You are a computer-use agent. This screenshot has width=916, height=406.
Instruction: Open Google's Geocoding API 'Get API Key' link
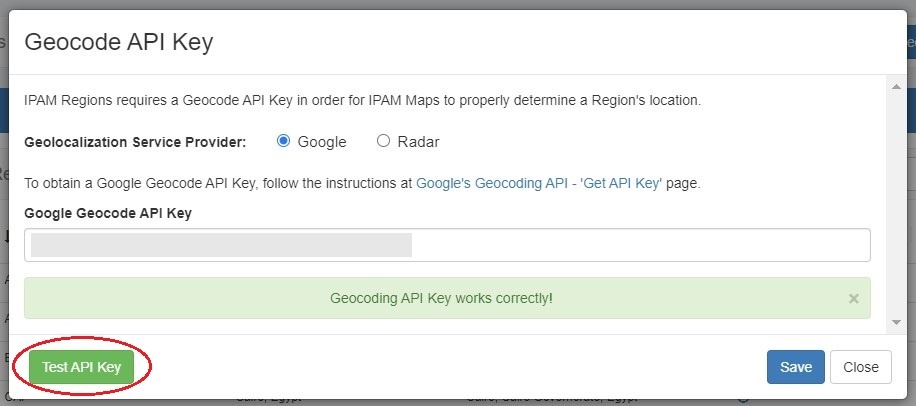click(x=539, y=184)
